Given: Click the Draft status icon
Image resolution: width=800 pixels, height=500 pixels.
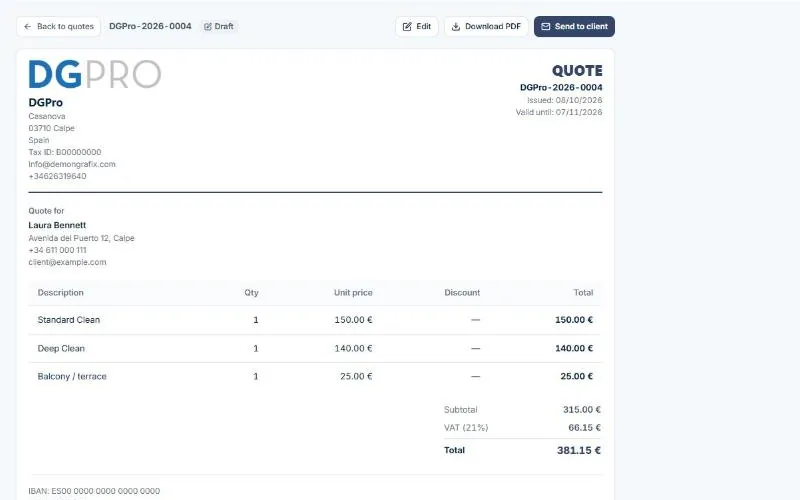Looking at the screenshot, I should coord(208,27).
